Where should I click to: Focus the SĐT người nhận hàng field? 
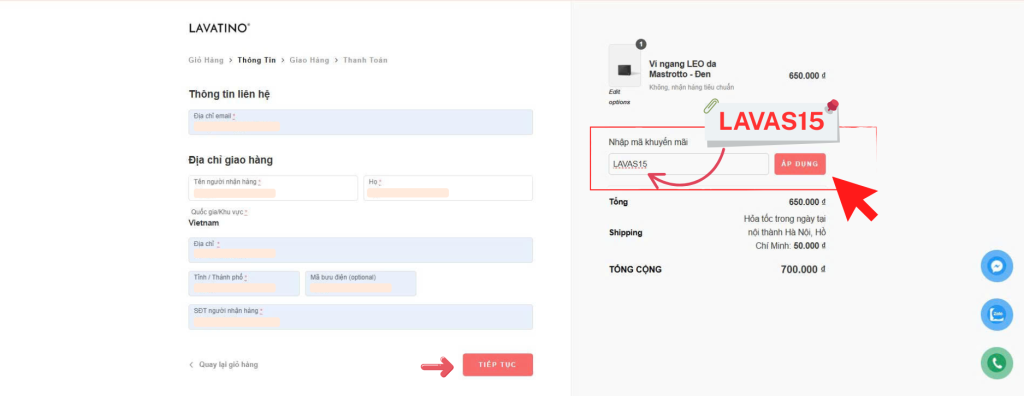pos(360,317)
